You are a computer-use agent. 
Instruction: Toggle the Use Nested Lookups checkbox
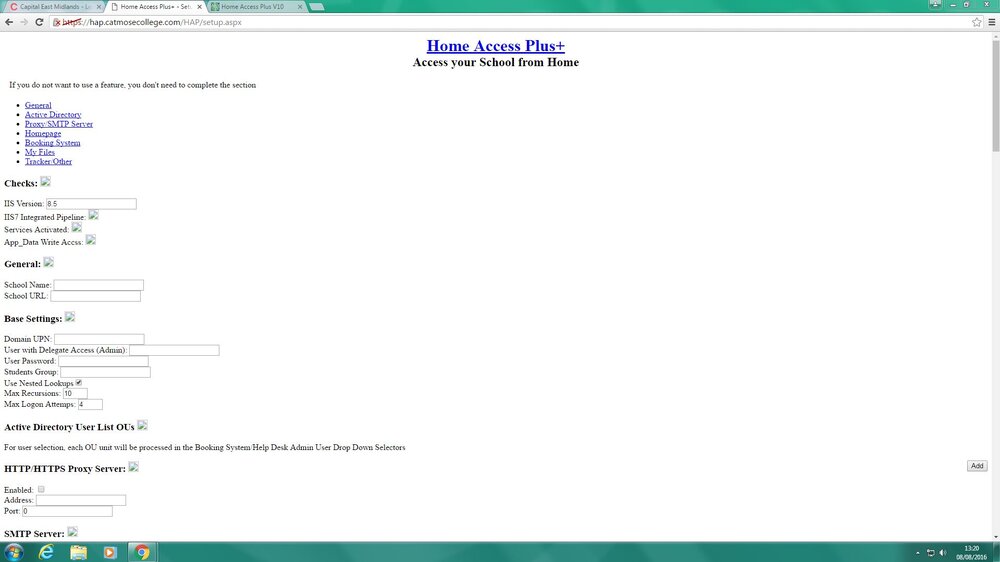(78, 383)
